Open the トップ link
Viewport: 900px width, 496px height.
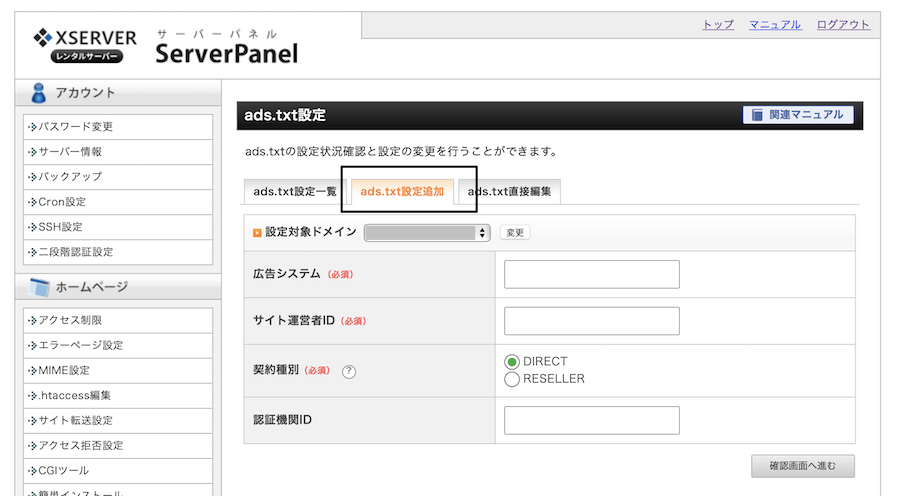click(718, 25)
